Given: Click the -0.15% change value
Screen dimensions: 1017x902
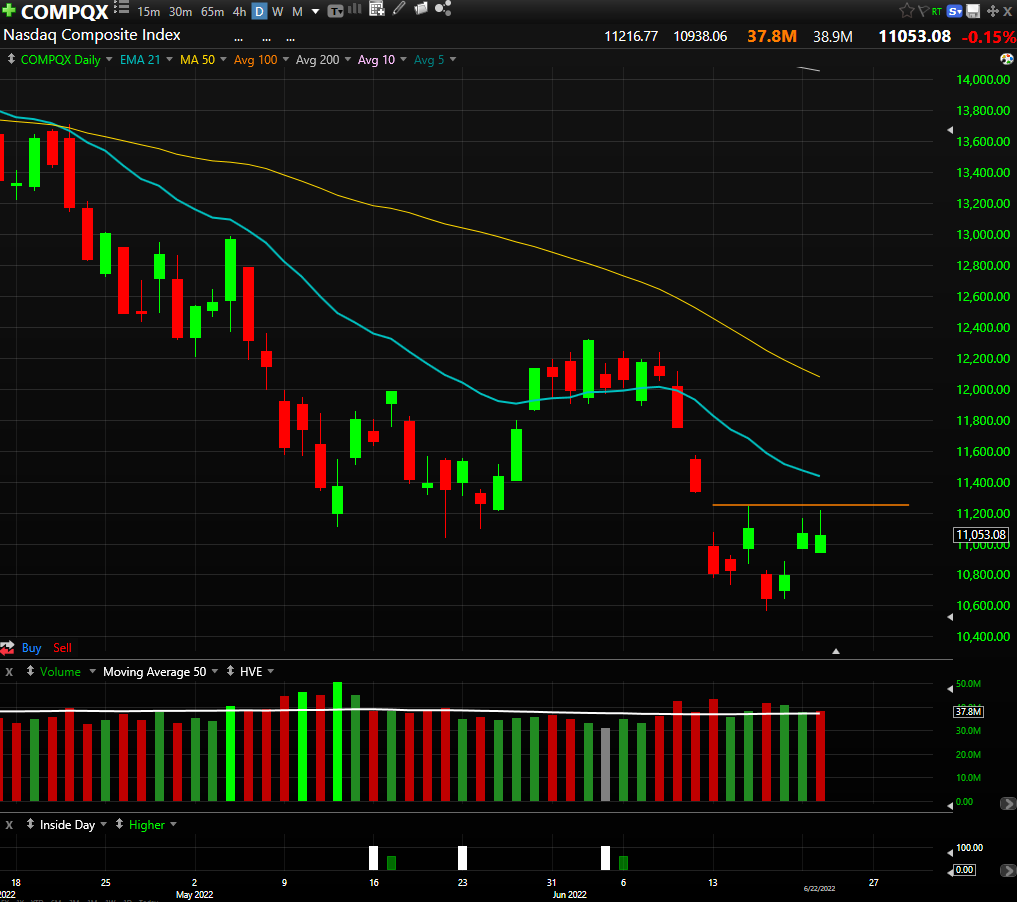Looking at the screenshot, I should [988, 37].
